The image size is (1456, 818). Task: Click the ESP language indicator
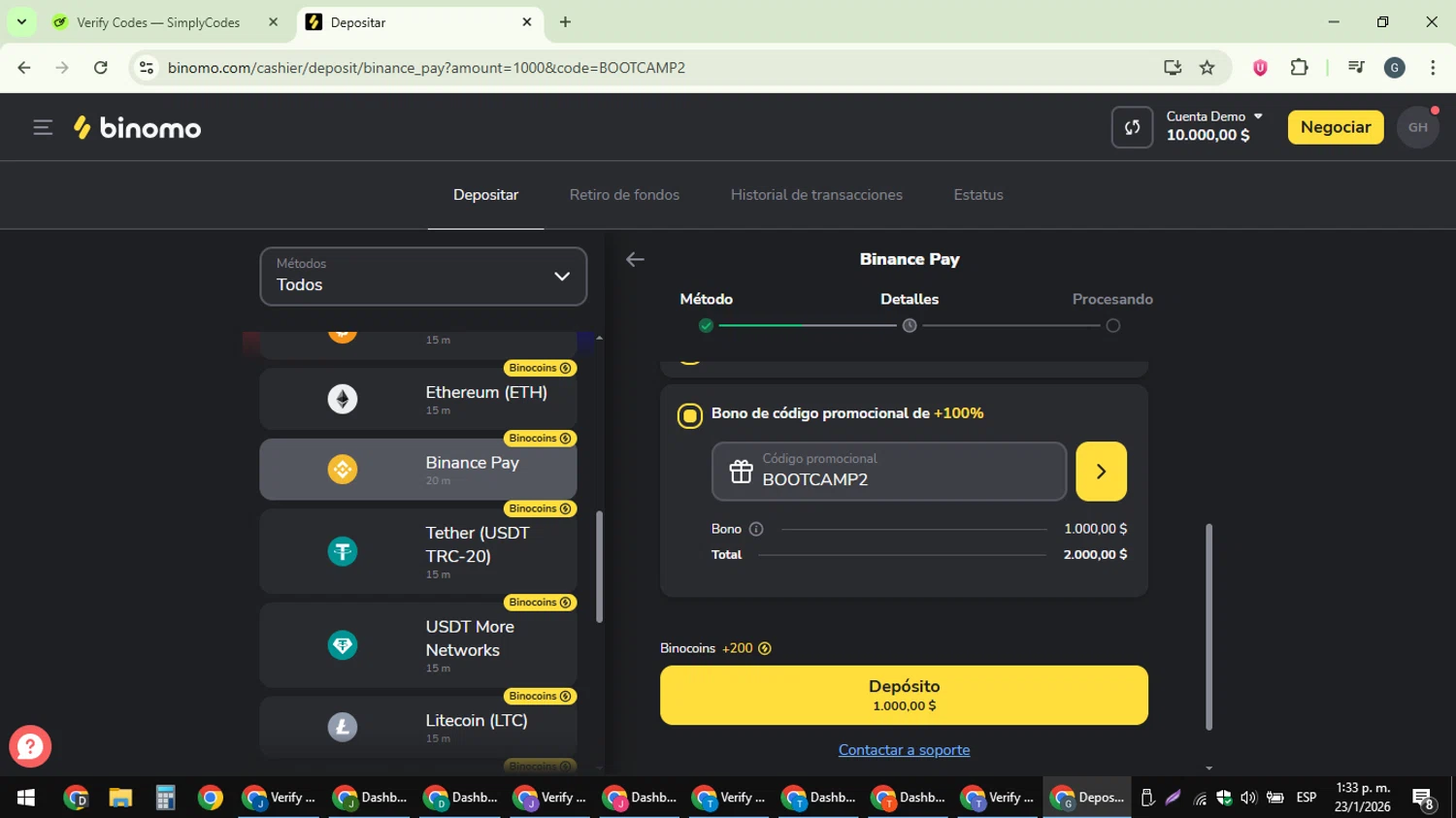coord(1307,798)
